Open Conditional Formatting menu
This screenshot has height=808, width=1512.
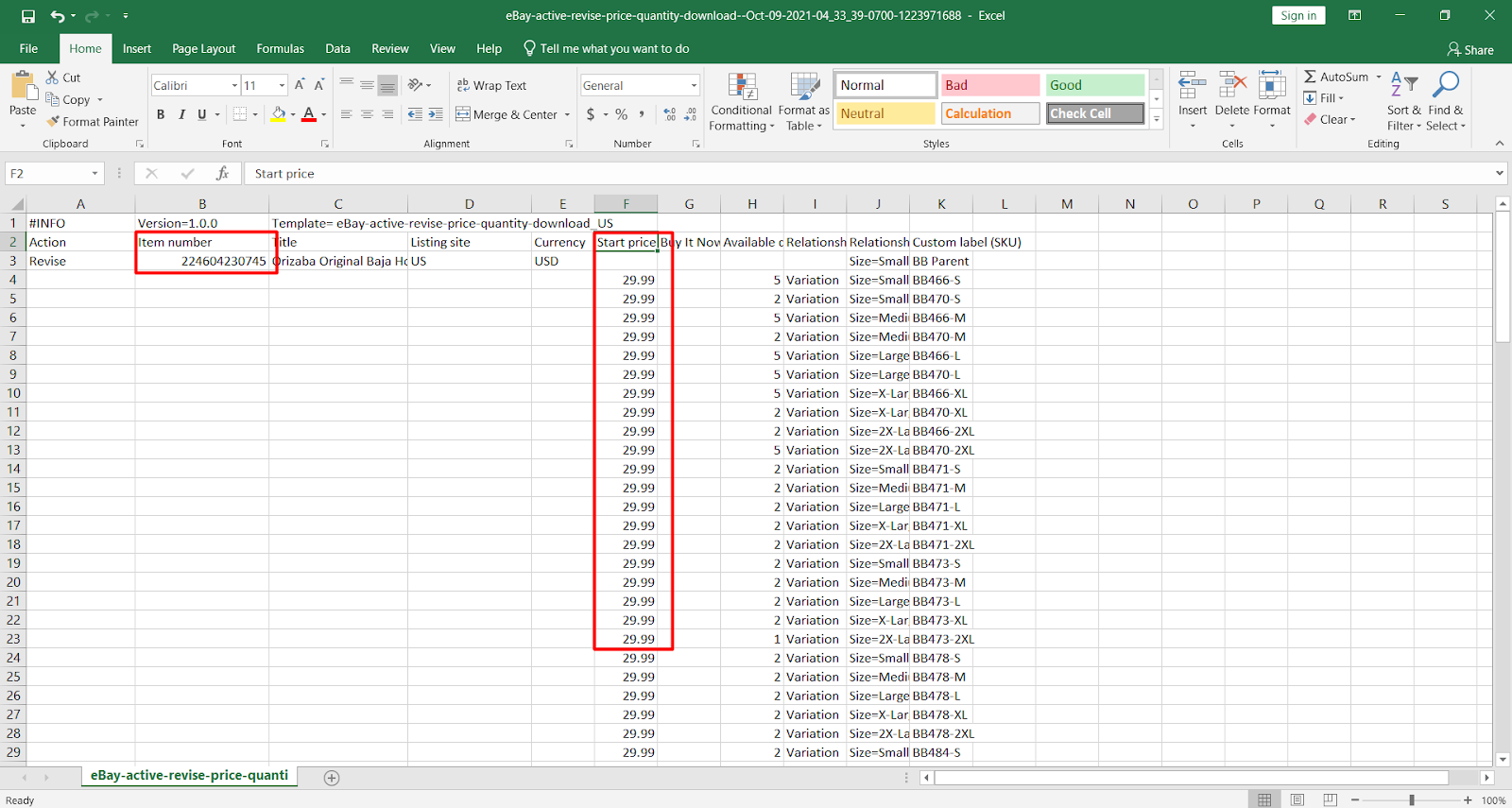point(742,102)
